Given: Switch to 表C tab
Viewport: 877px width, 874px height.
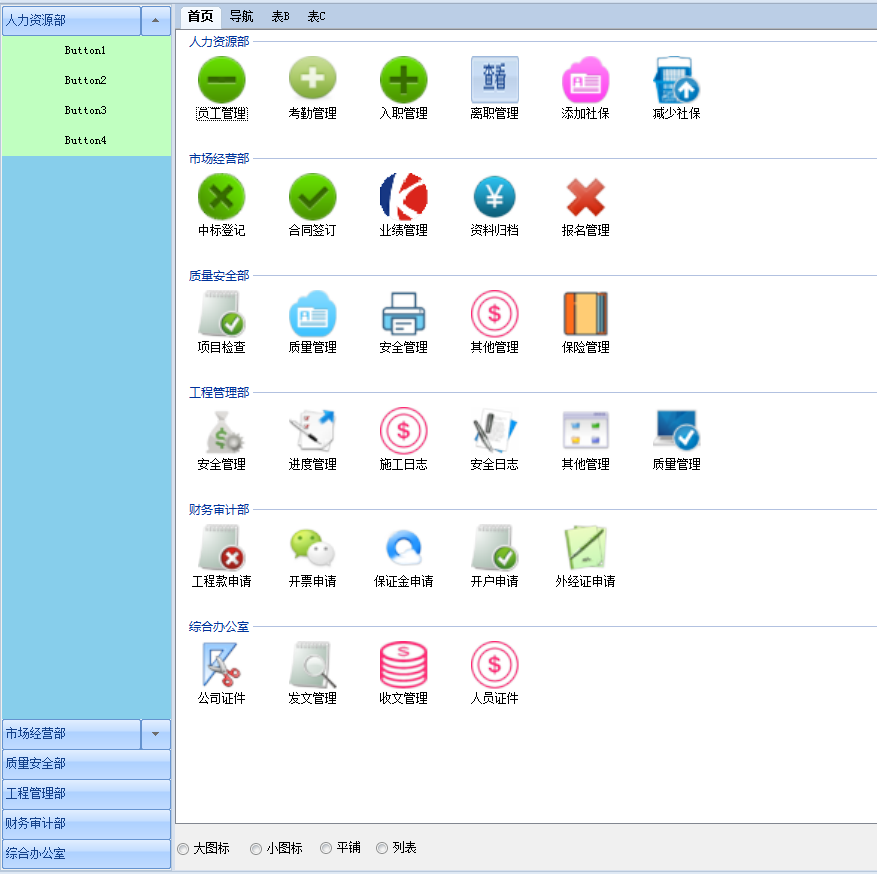Looking at the screenshot, I should [316, 16].
